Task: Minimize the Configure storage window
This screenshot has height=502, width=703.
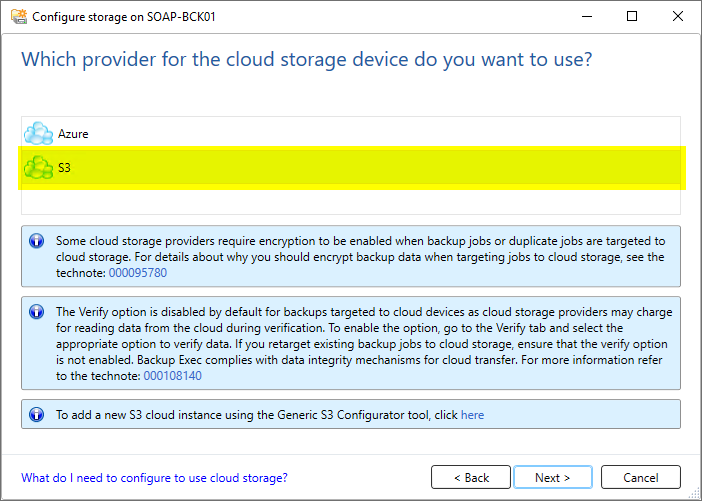Action: (586, 17)
